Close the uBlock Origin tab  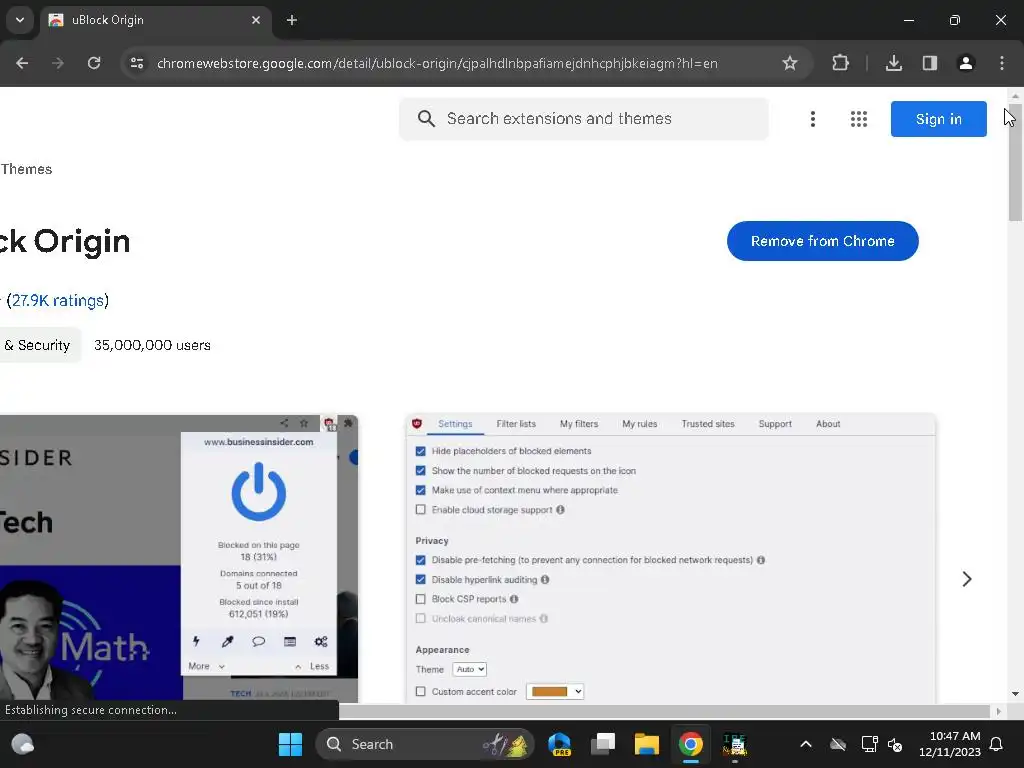(x=256, y=20)
